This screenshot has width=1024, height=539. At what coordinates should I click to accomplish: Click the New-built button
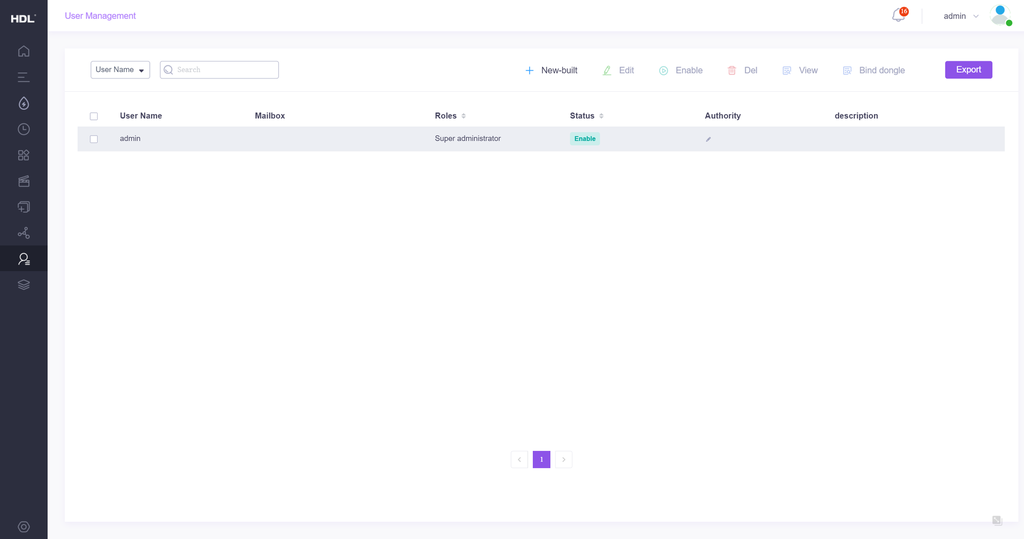551,70
